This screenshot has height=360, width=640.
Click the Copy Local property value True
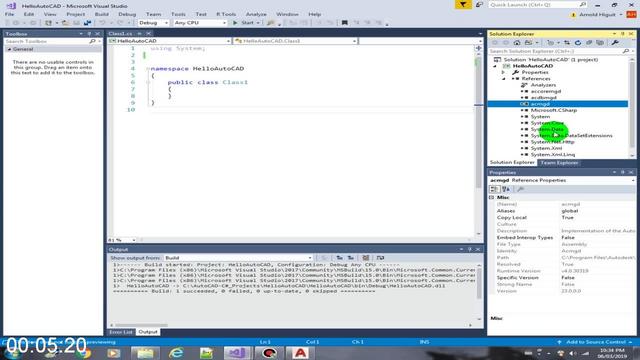(x=567, y=218)
